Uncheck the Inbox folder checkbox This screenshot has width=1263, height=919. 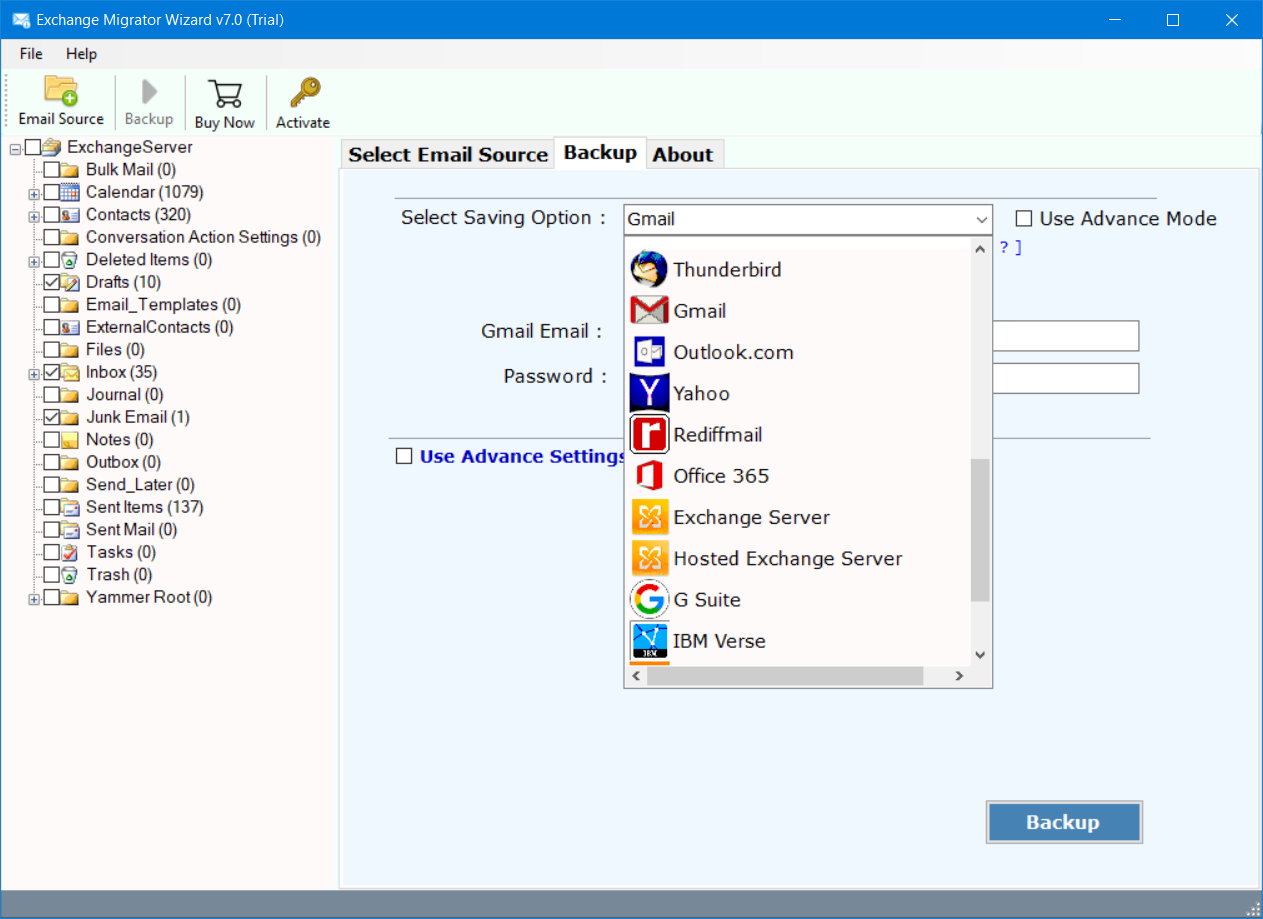tap(52, 372)
